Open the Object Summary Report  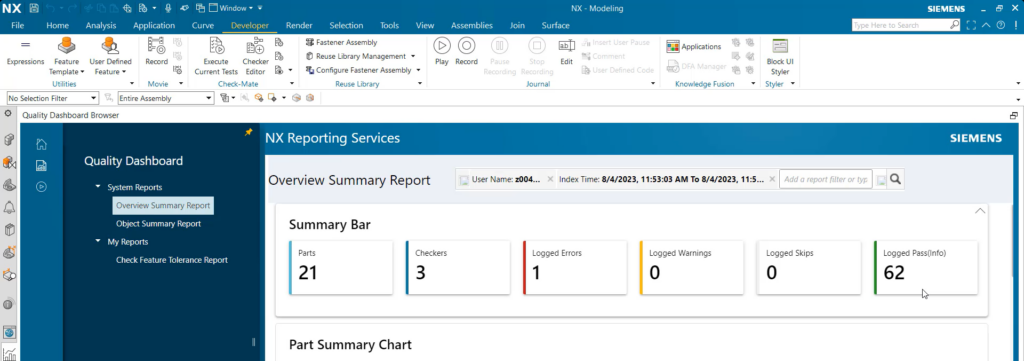[x=159, y=224]
